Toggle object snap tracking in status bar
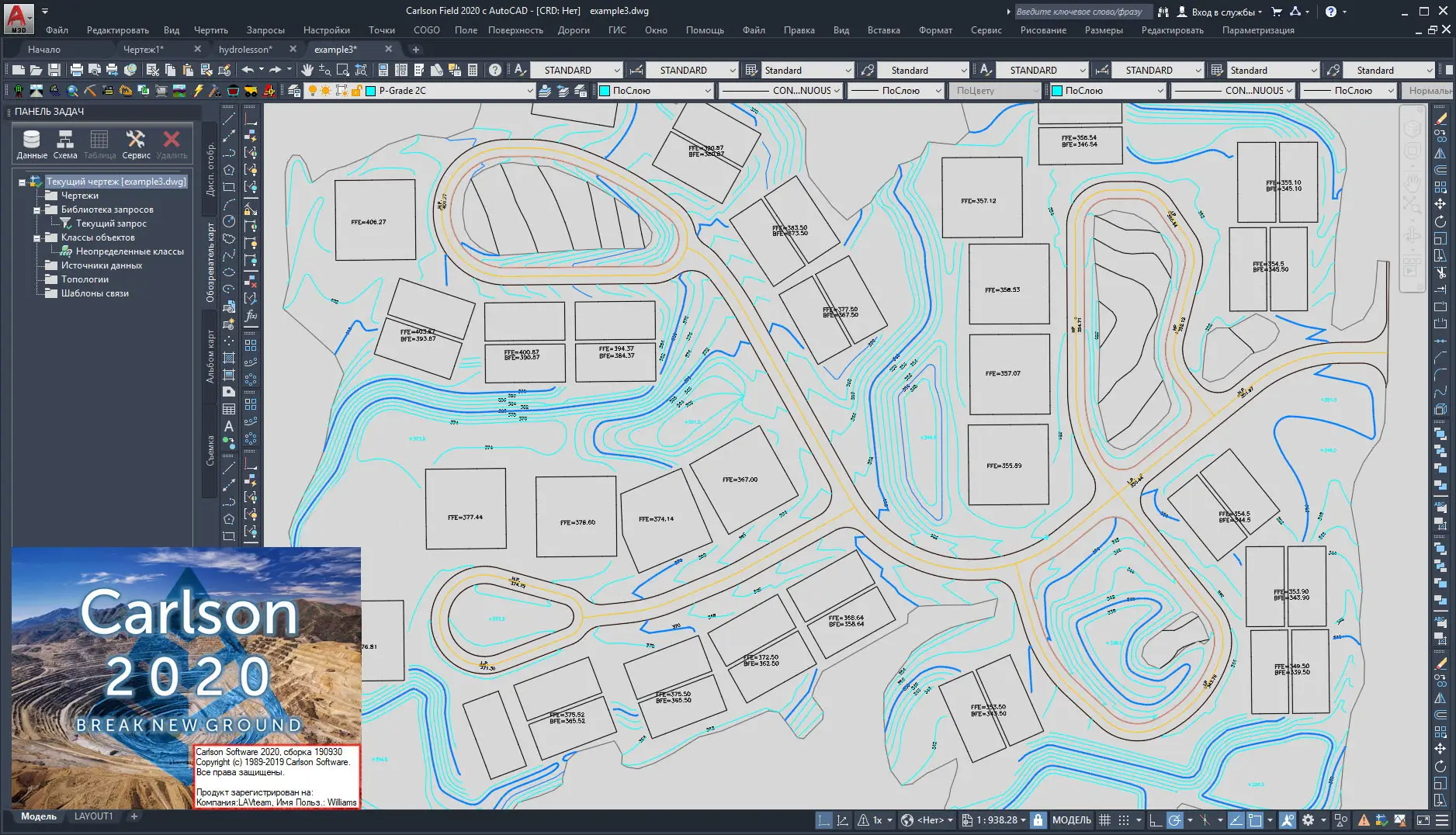The image size is (1456, 835). coord(1237,820)
